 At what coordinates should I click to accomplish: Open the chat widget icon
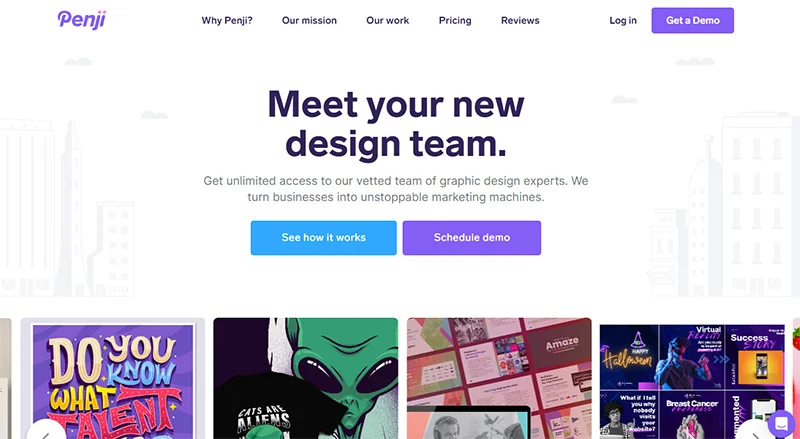coord(781,424)
